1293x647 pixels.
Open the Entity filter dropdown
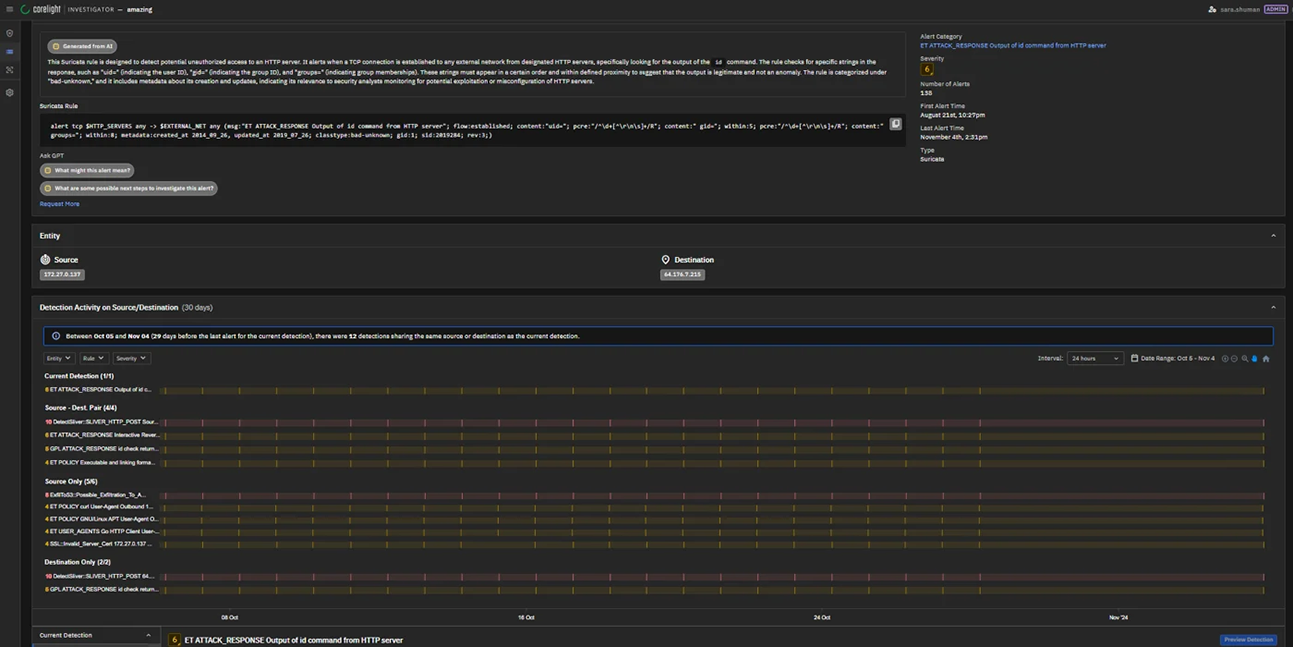[58, 358]
